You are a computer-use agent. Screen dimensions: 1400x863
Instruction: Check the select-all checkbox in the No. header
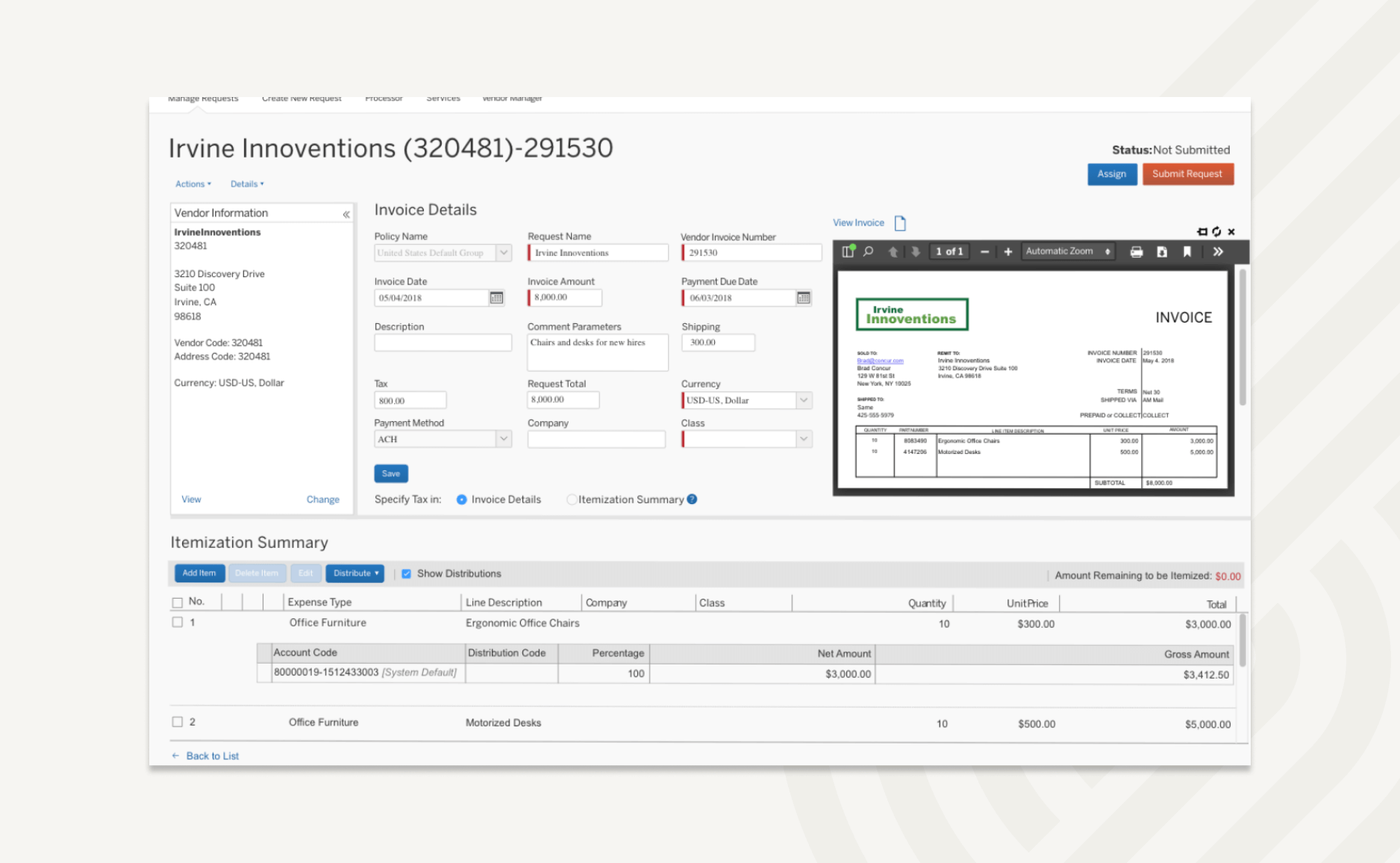coord(177,602)
